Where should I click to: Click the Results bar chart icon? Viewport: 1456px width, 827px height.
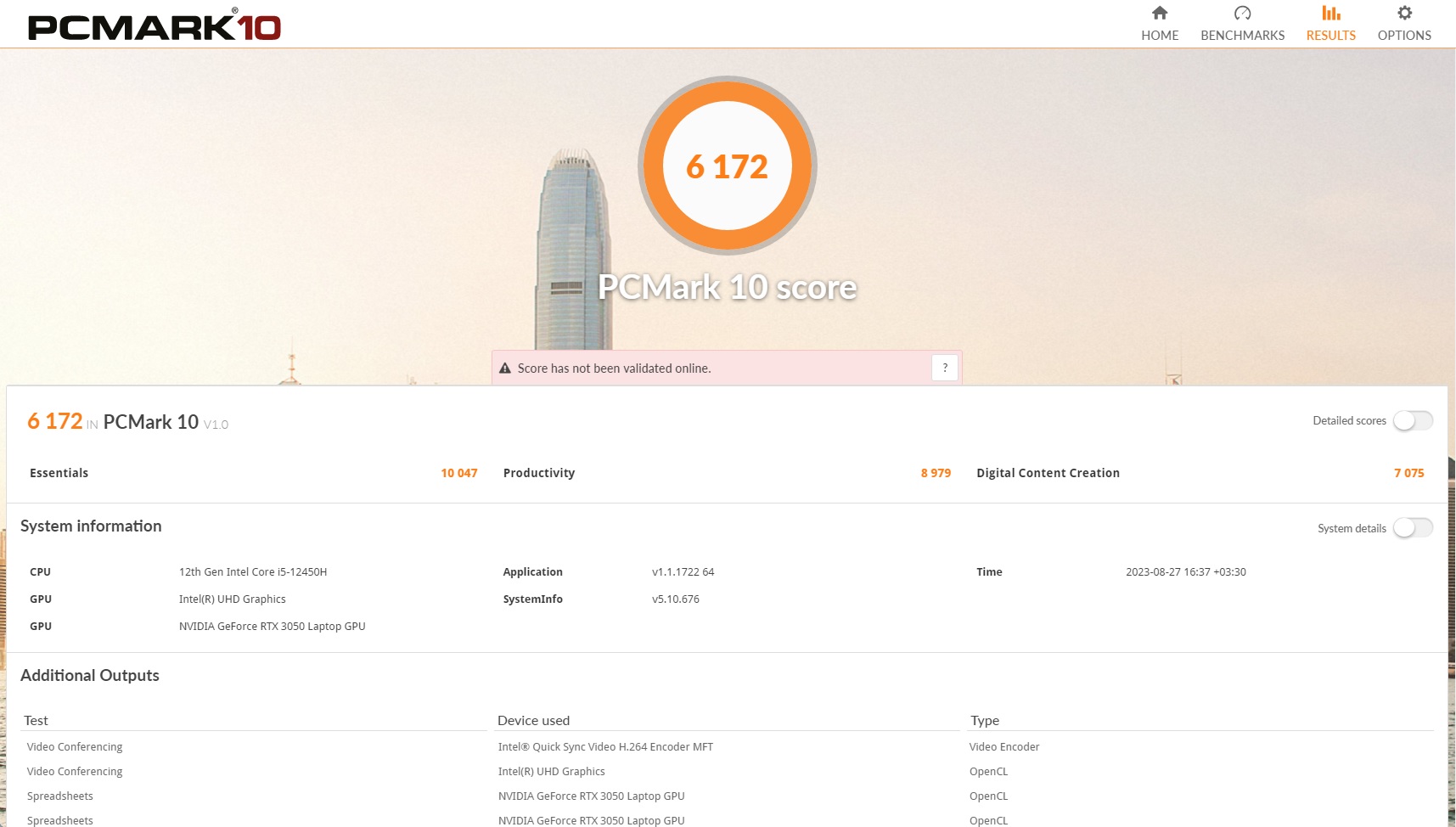coord(1330,13)
